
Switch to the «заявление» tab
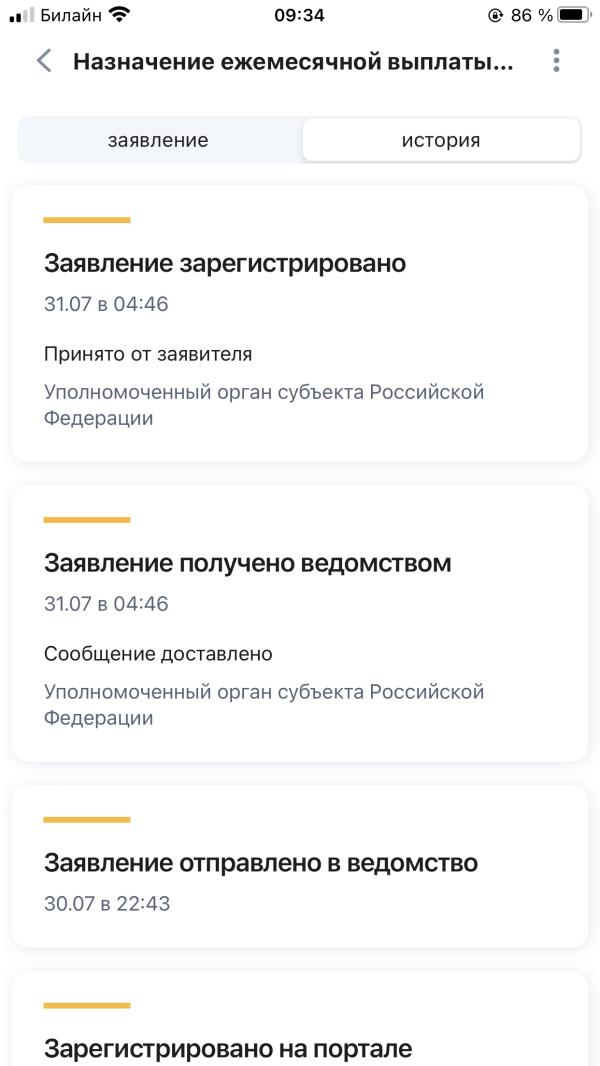click(158, 140)
